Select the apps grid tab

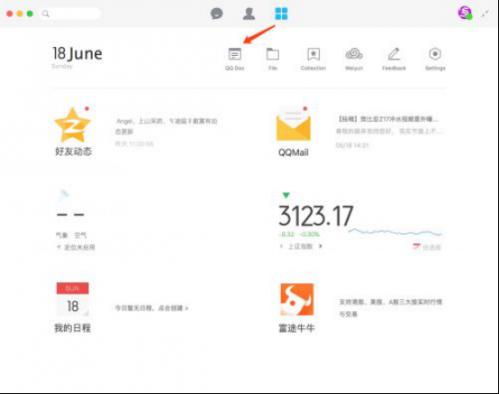click(281, 14)
